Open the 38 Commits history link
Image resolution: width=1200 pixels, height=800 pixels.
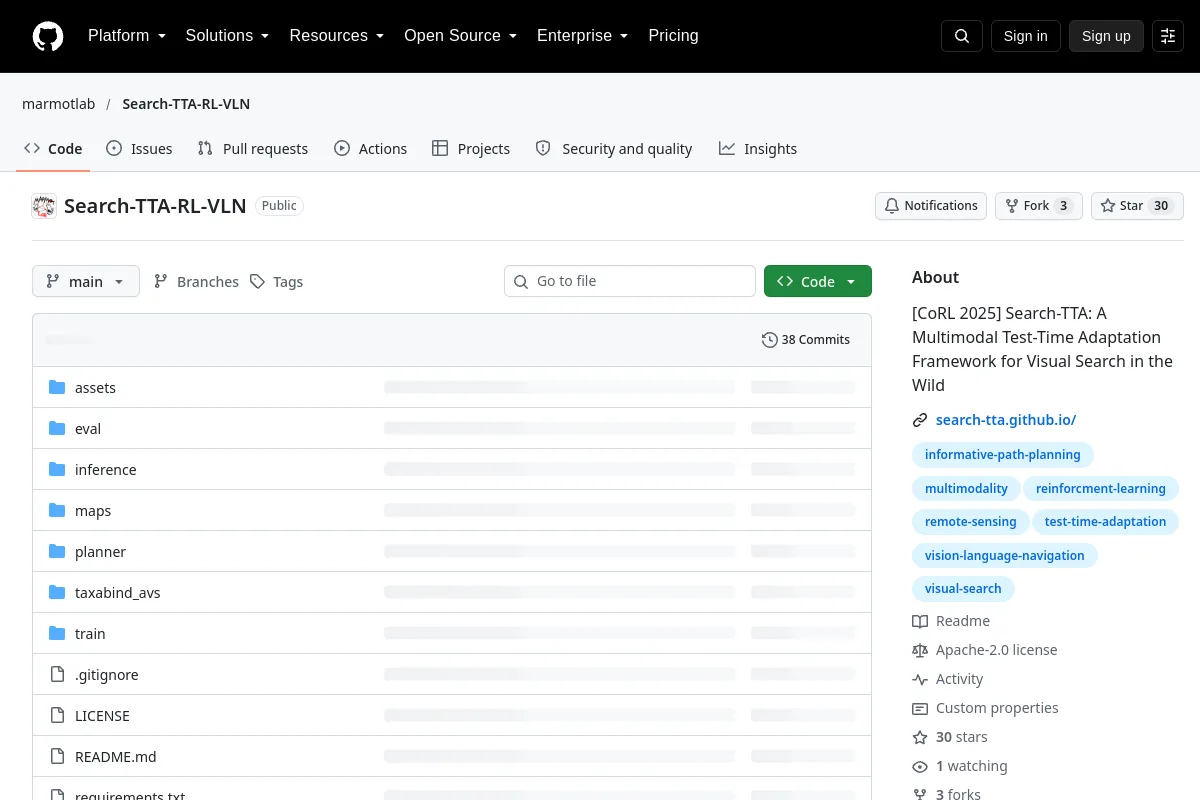pyautogui.click(x=806, y=340)
